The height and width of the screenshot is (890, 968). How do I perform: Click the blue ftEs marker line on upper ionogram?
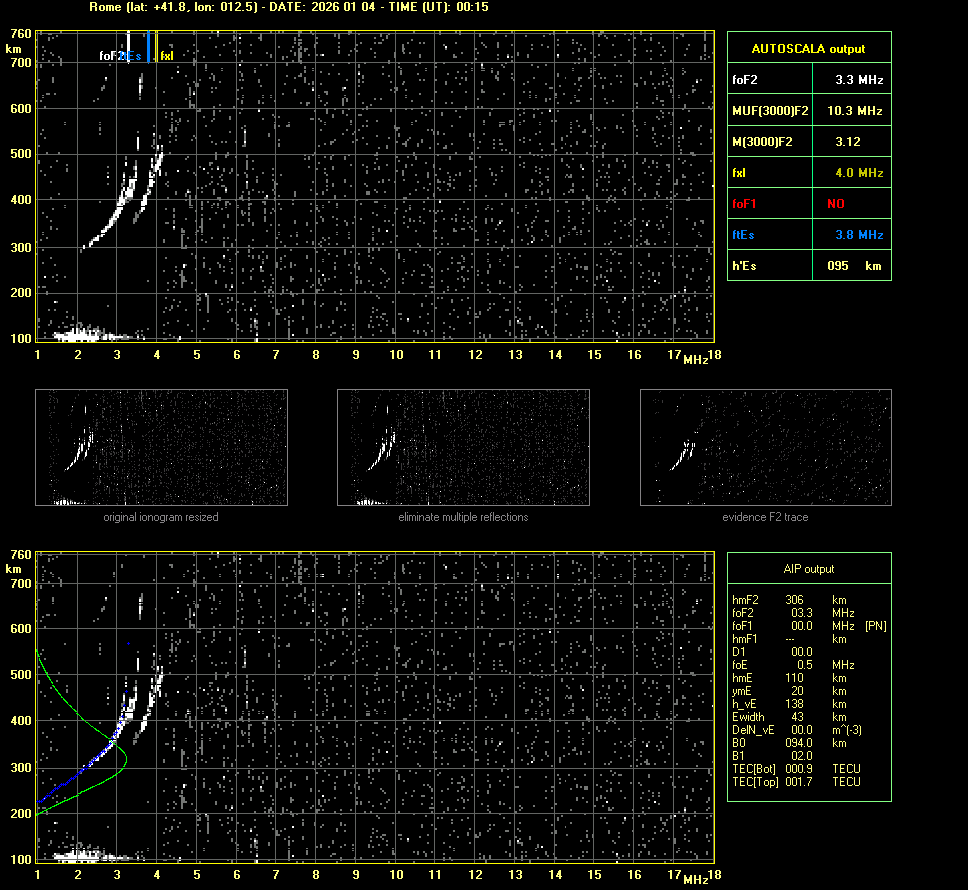[x=148, y=46]
